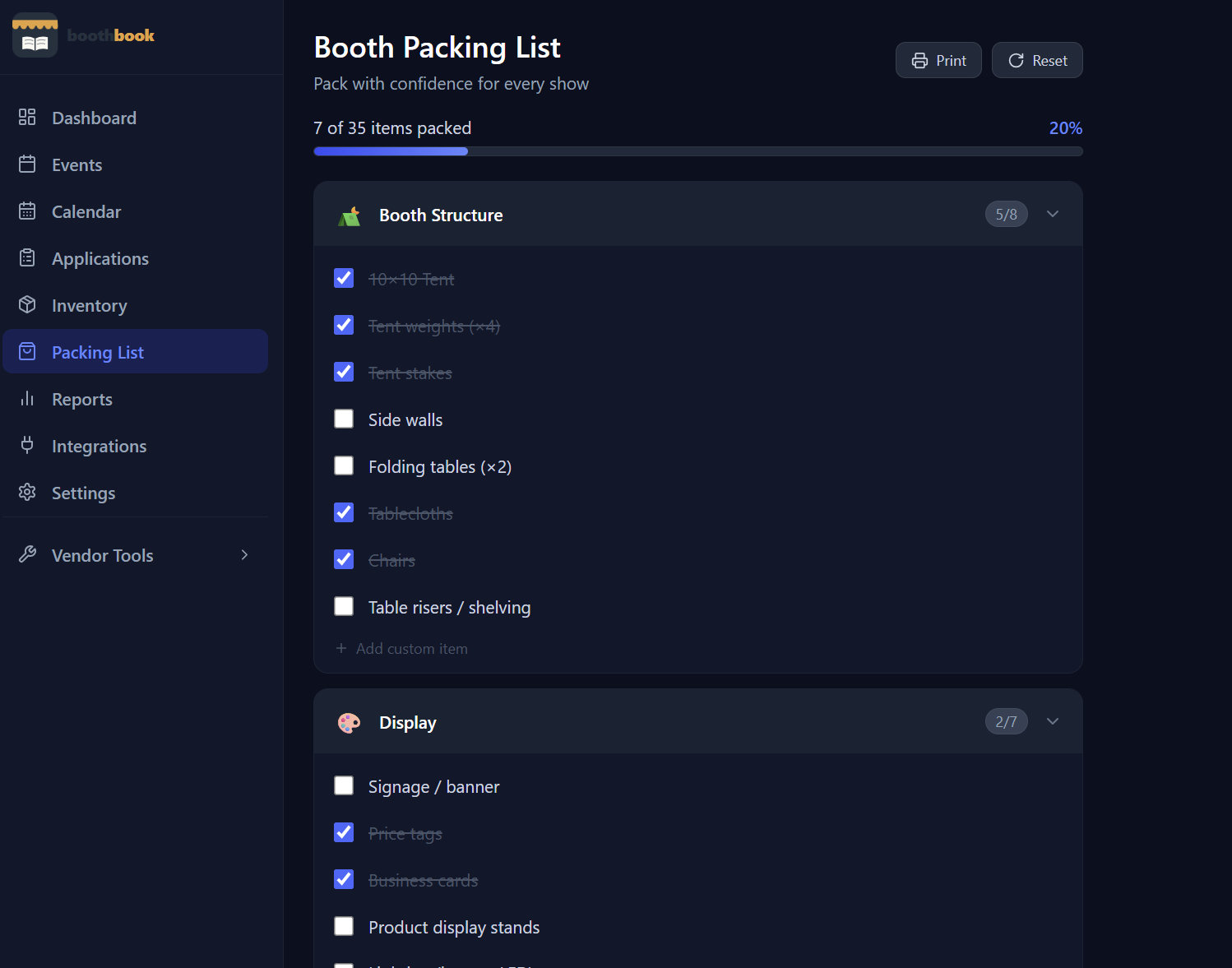Check Folding tables (×2) checkbox

click(344, 465)
